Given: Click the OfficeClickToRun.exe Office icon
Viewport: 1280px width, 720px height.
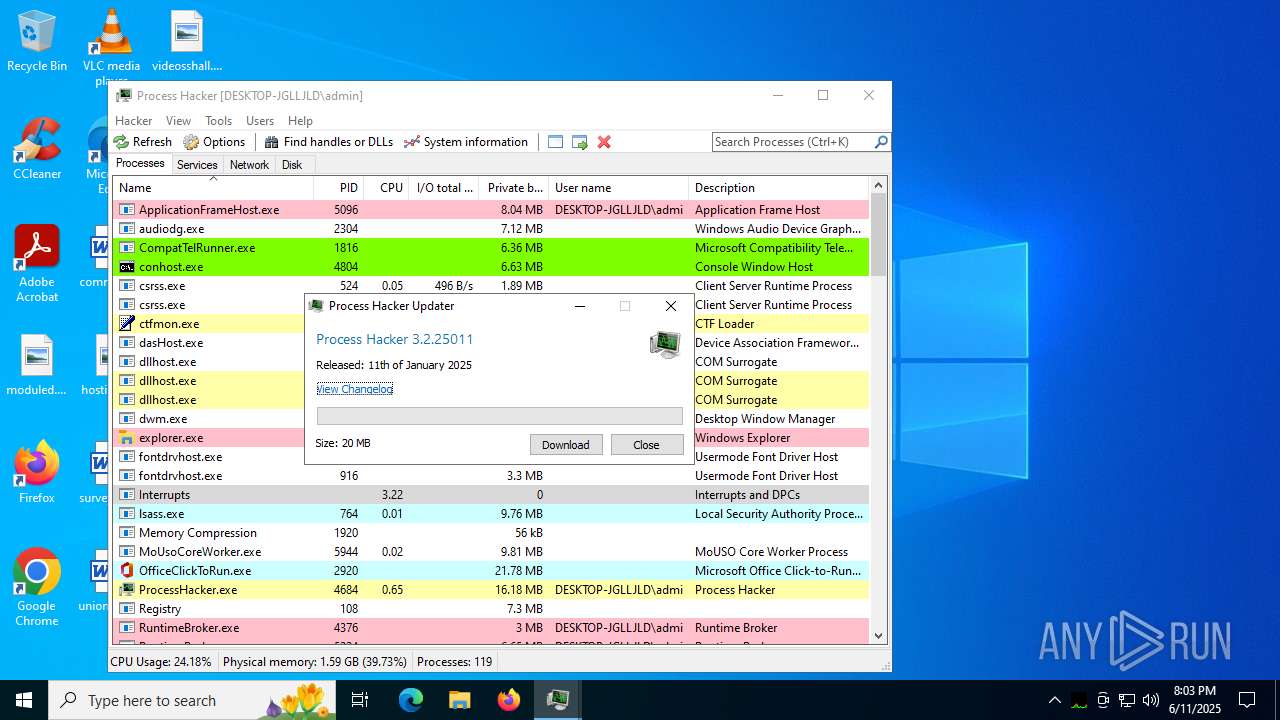Looking at the screenshot, I should coord(127,571).
